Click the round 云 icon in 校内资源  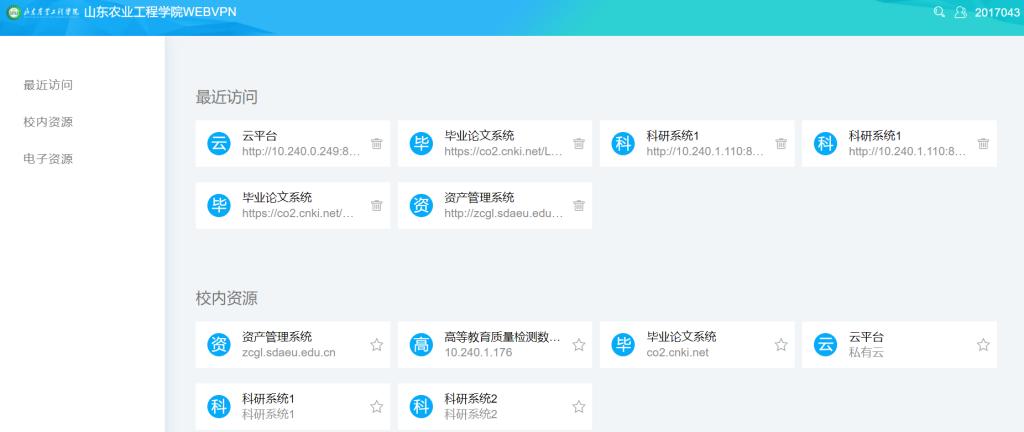pyautogui.click(x=825, y=345)
